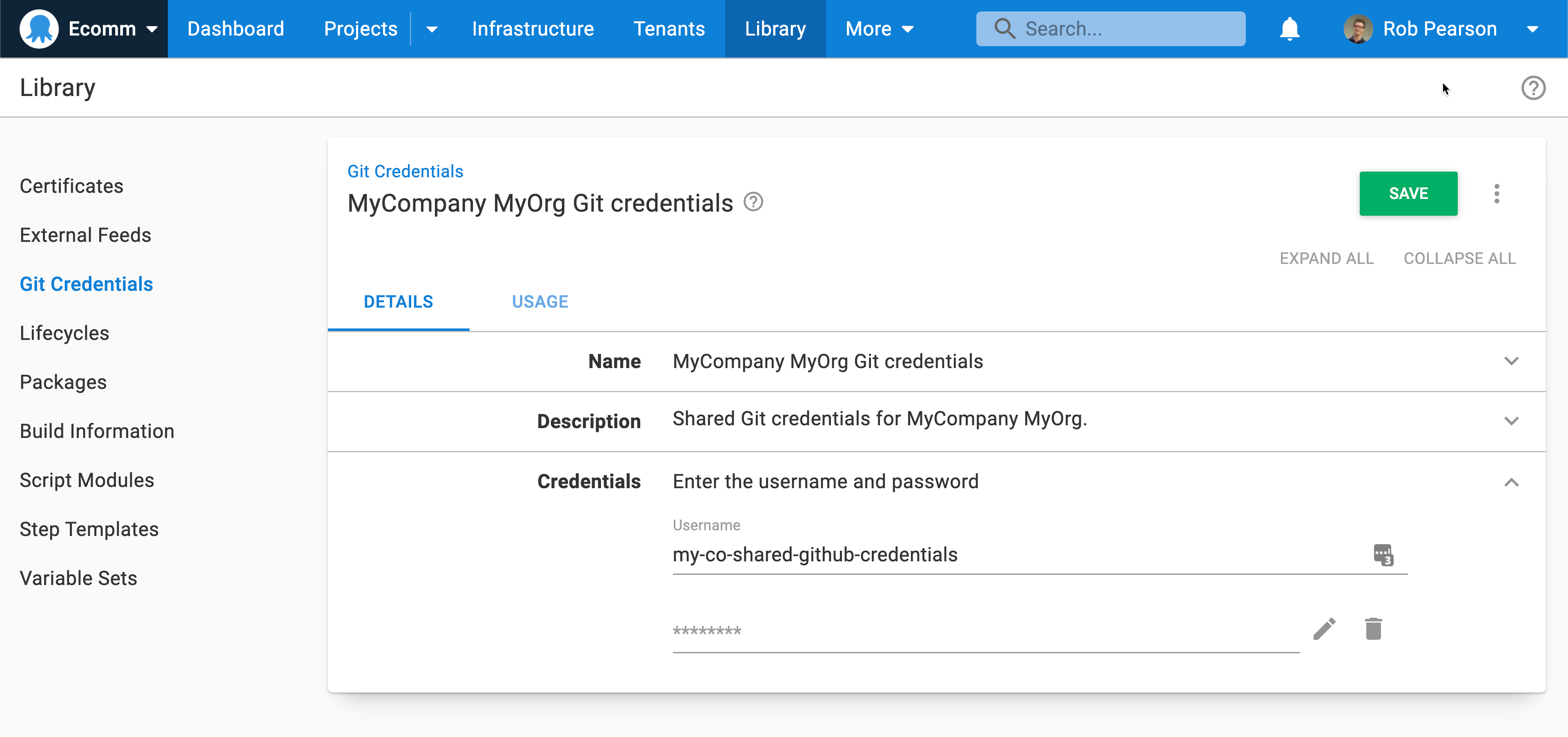Open the overflow menu next to Save

click(x=1497, y=194)
